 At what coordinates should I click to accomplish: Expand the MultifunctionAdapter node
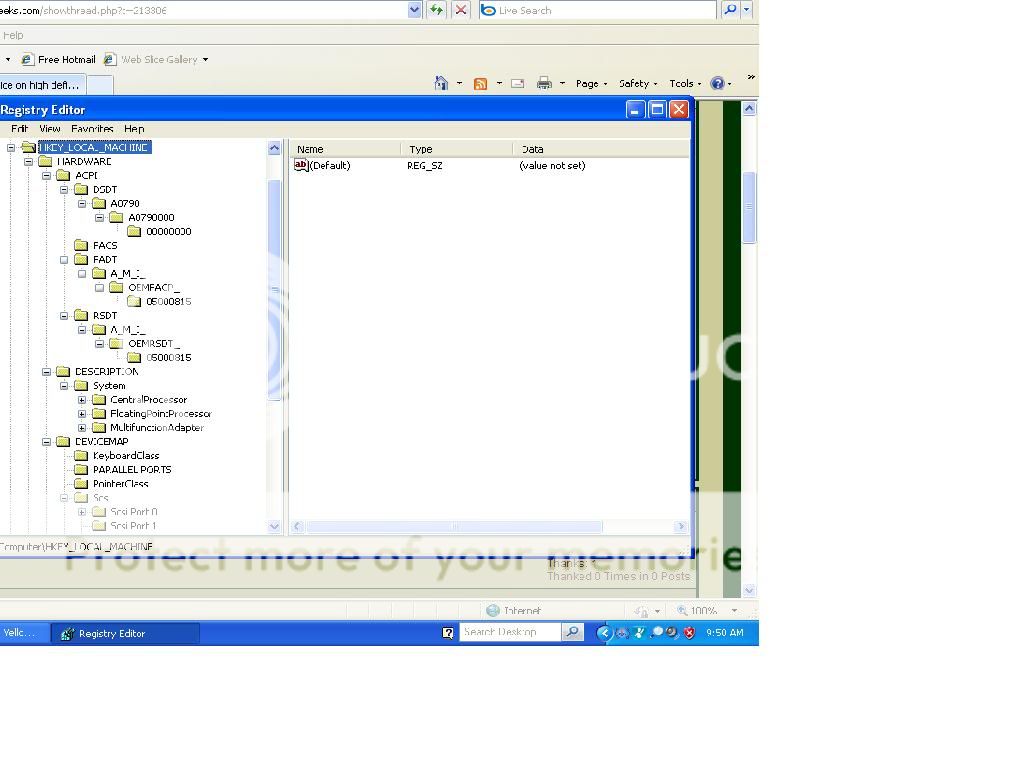pos(84,427)
